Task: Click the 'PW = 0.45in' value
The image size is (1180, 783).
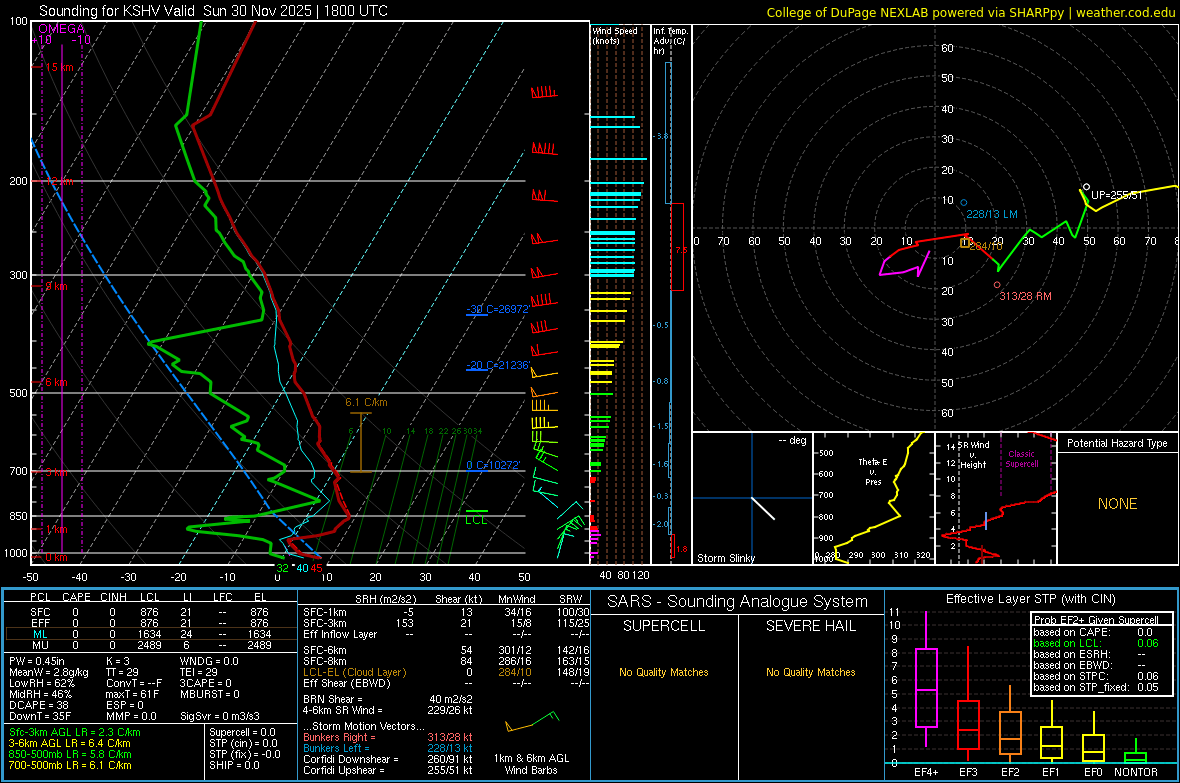Action: [x=37, y=661]
